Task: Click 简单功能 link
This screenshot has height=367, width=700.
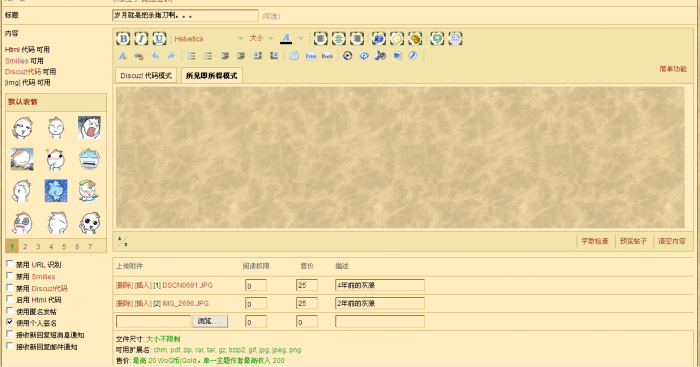Action: tap(673, 69)
